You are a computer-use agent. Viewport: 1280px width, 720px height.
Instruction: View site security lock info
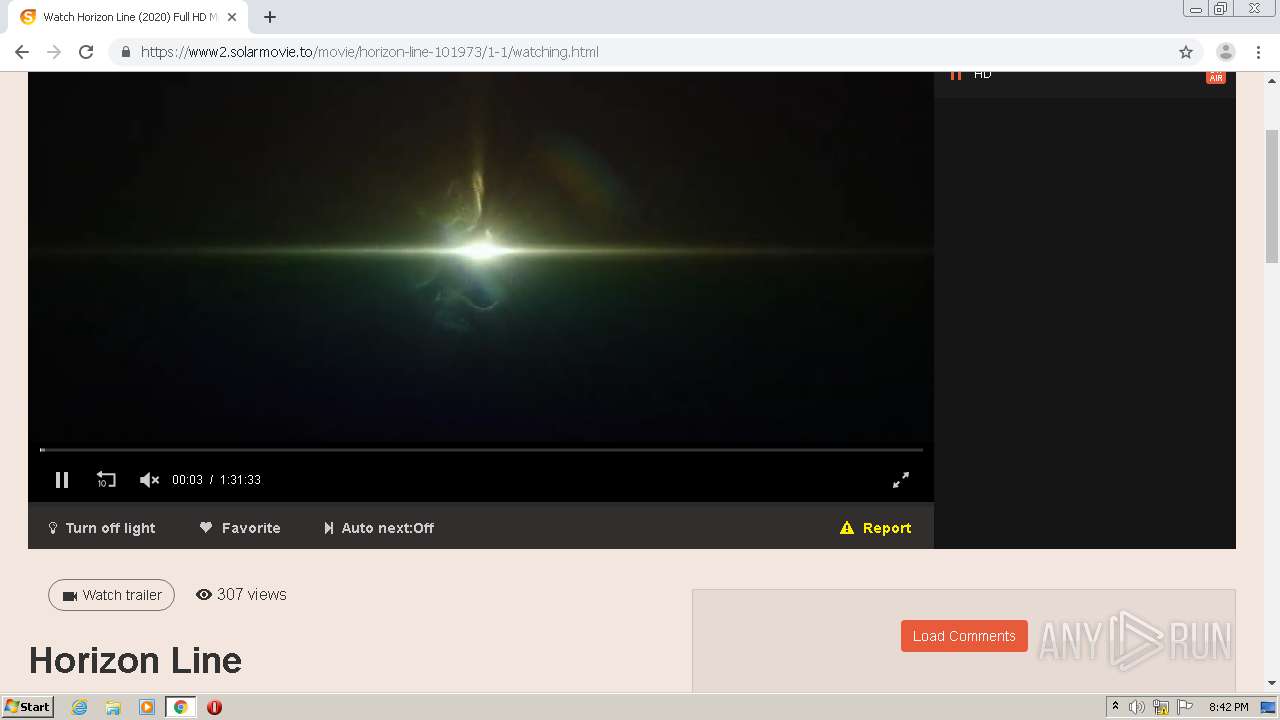click(x=125, y=52)
